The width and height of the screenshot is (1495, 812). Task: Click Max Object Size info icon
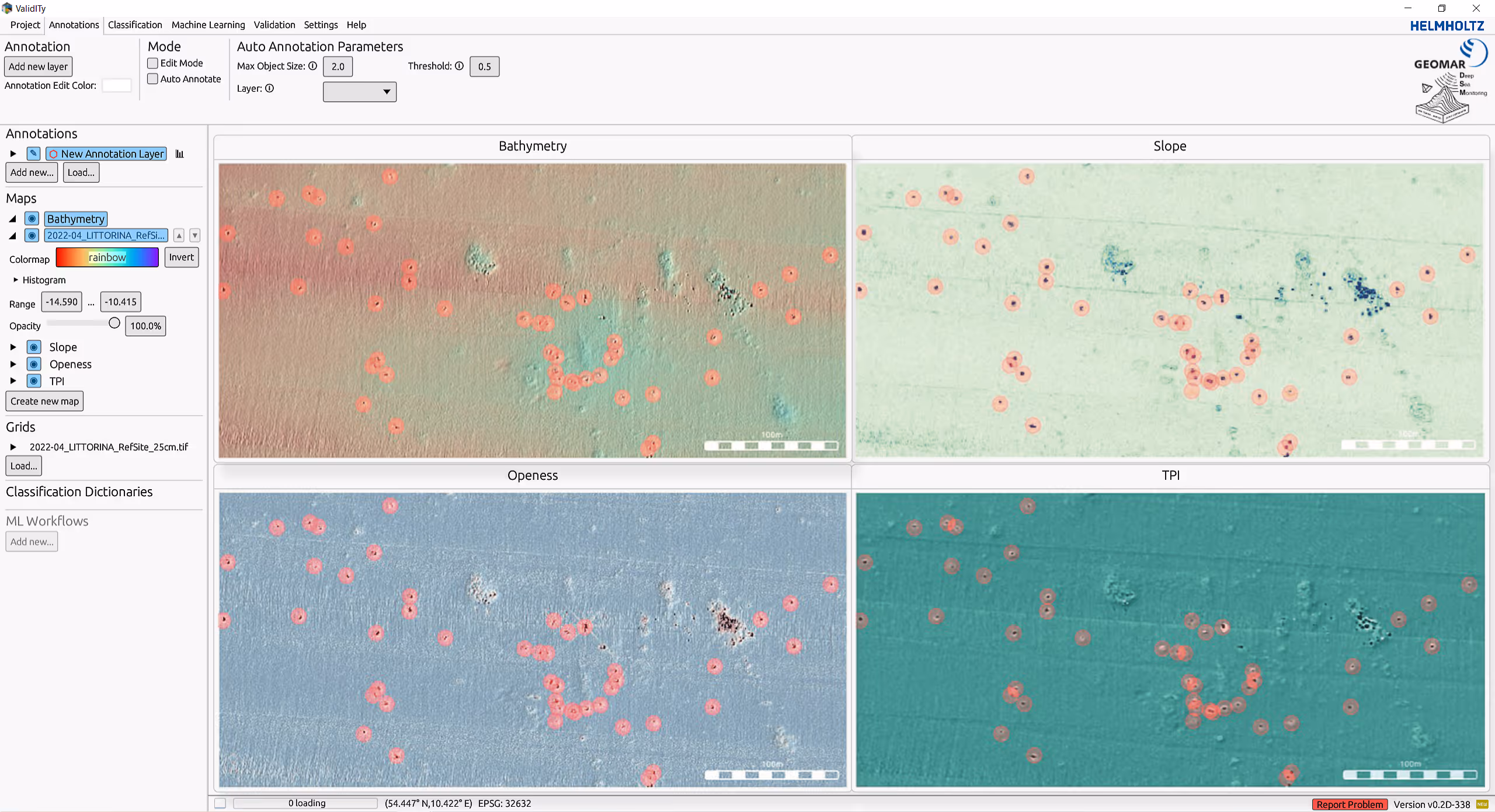point(312,66)
